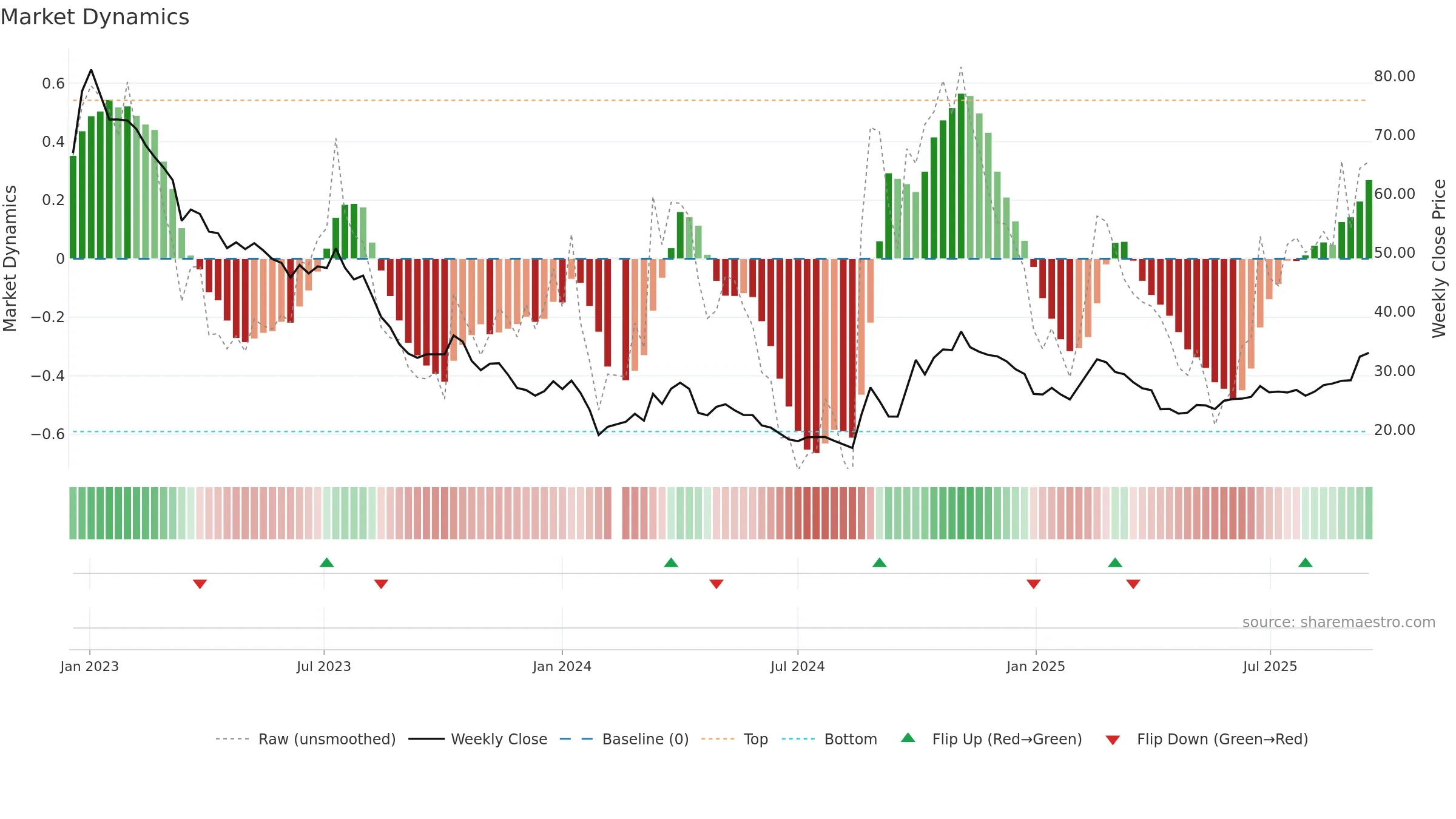1456x819 pixels.
Task: Toggle the Raw (unsmoothed) legend entry
Action: [x=306, y=739]
